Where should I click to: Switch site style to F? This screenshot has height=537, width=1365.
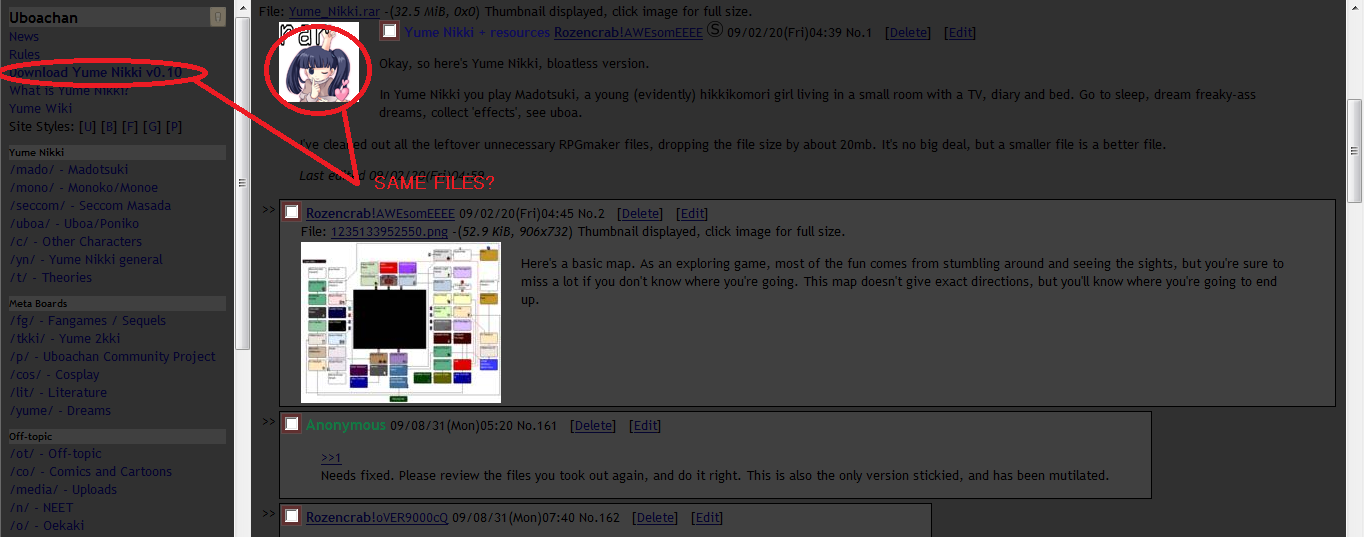click(x=131, y=127)
